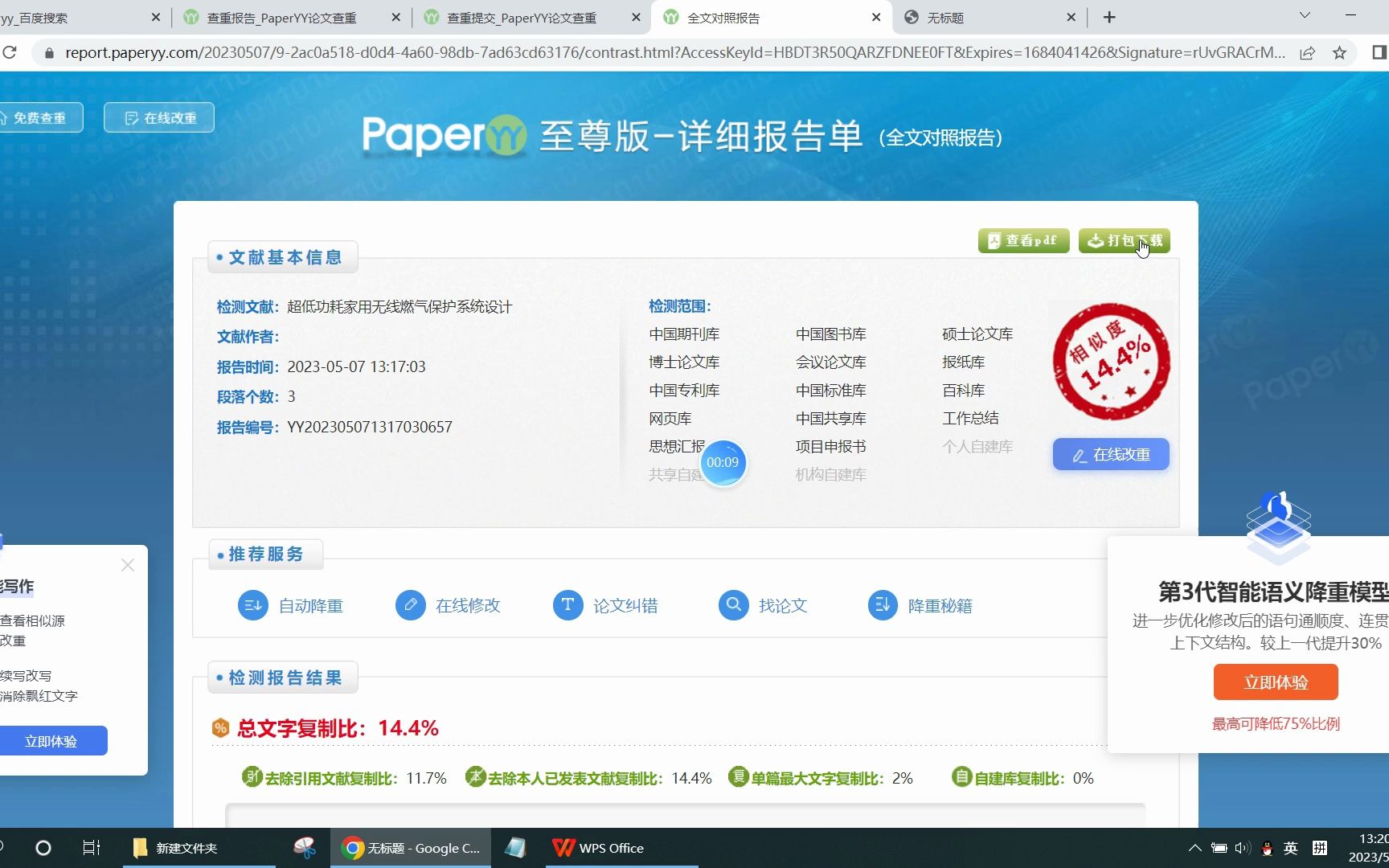Switch to 查重报告_PaperYY论文查重 tab
Image resolution: width=1389 pixels, height=868 pixels.
pyautogui.click(x=281, y=18)
